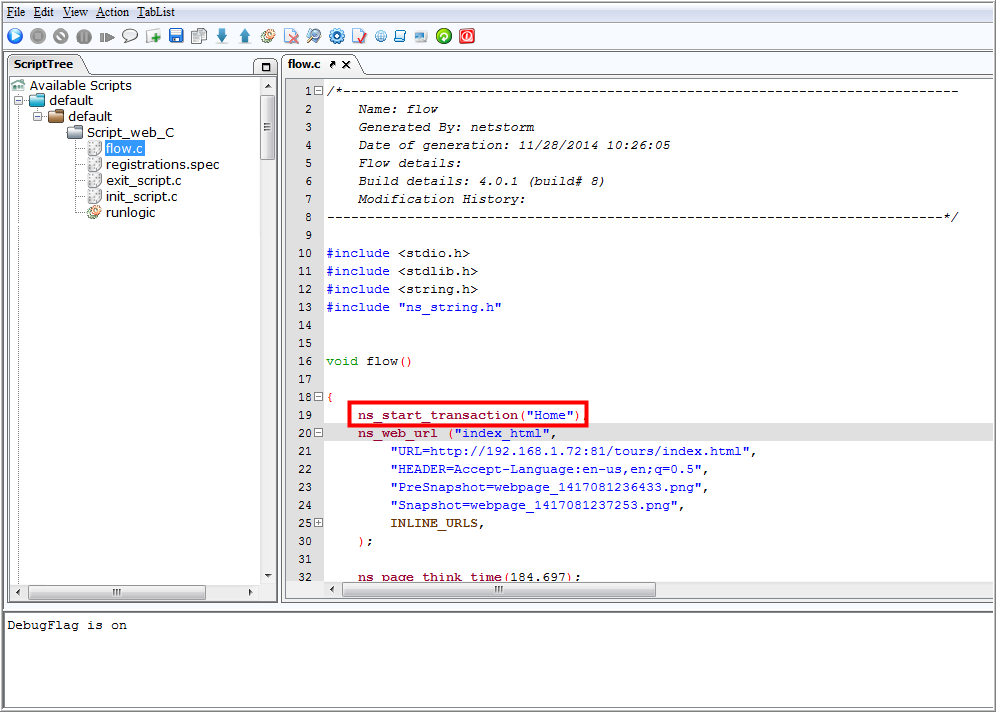Collapse the brown default folder node

tap(37, 116)
